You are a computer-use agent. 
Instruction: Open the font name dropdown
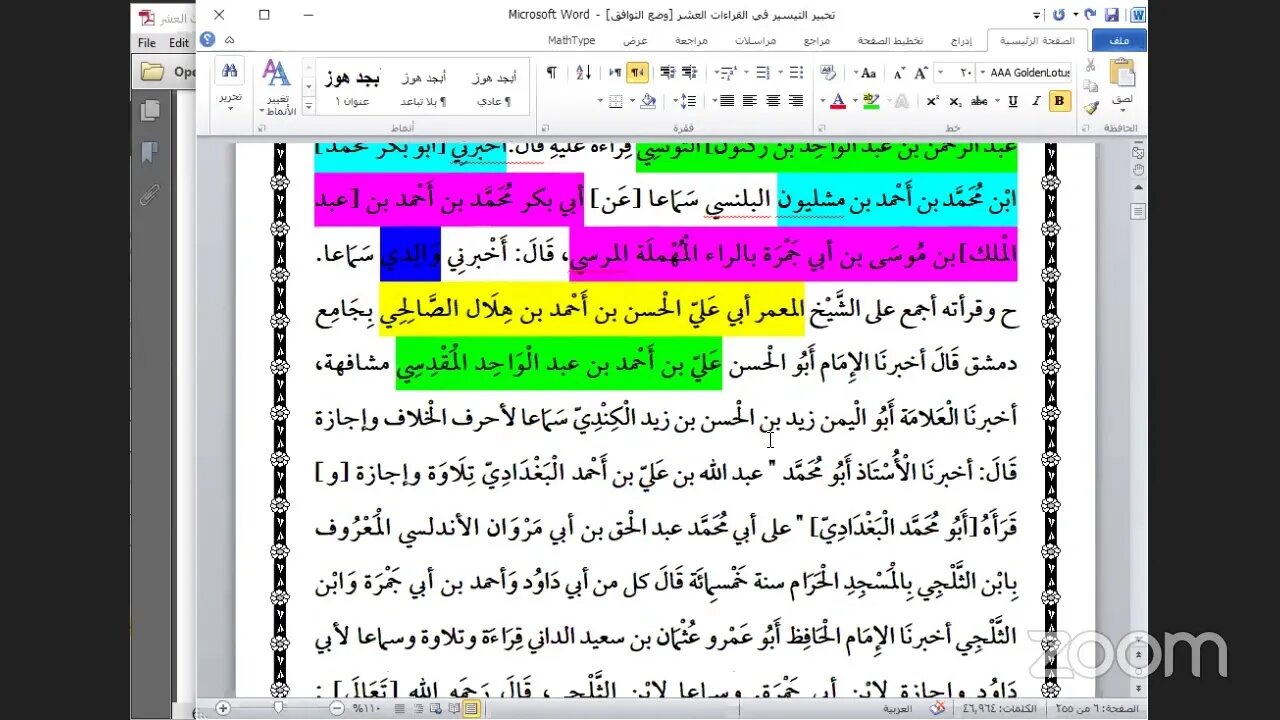pyautogui.click(x=981, y=73)
